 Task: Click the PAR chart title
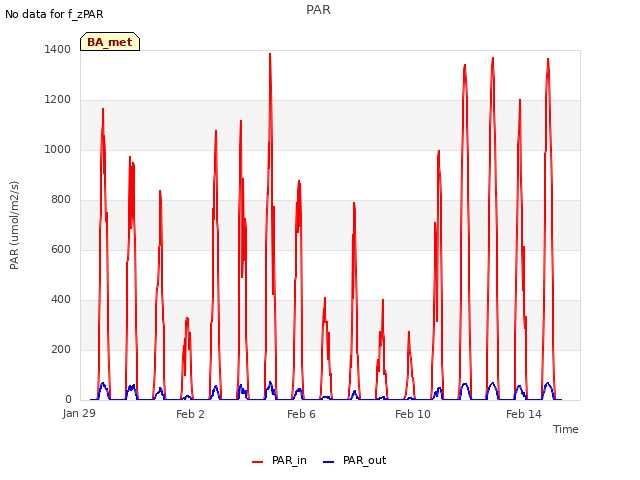318,10
